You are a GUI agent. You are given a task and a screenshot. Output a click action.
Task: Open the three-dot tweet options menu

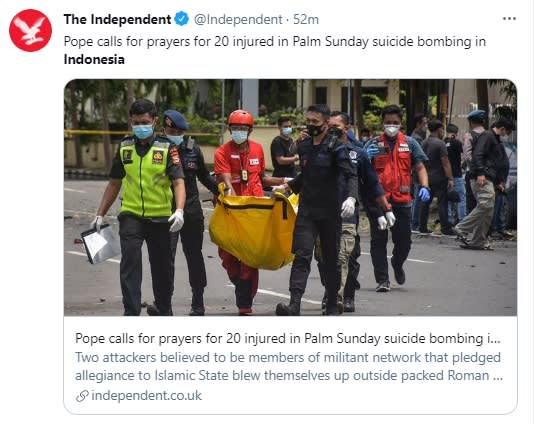coord(509,19)
